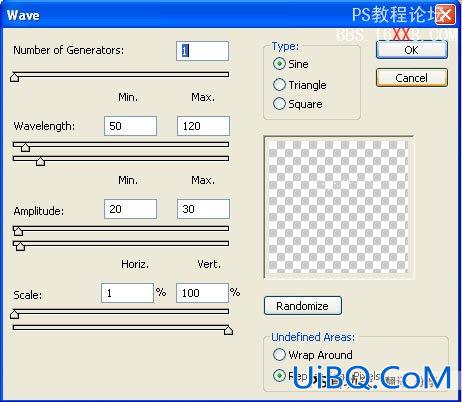Focus the Number of Generators field
The image size is (462, 402).
pos(203,51)
